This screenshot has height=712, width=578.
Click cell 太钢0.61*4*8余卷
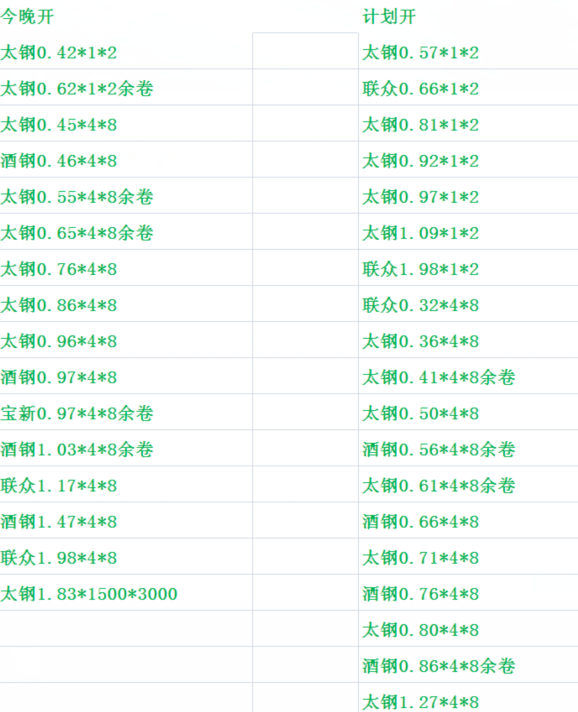pos(468,484)
